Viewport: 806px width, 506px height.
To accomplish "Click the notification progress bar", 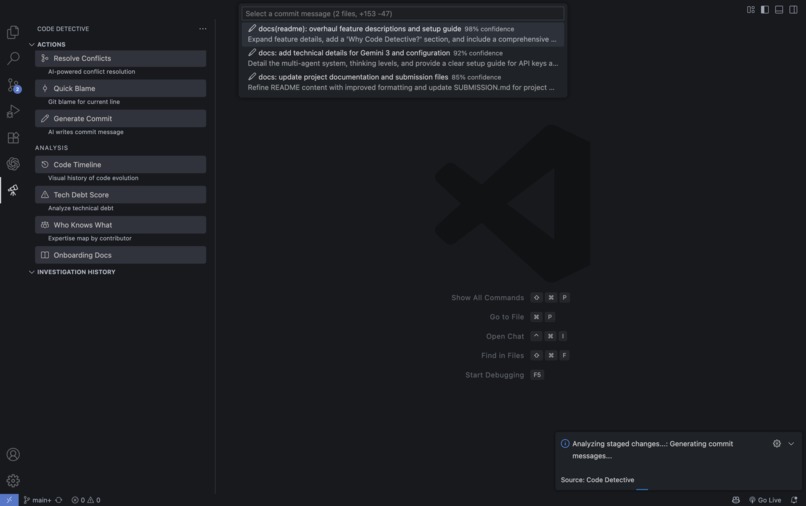I will click(678, 489).
